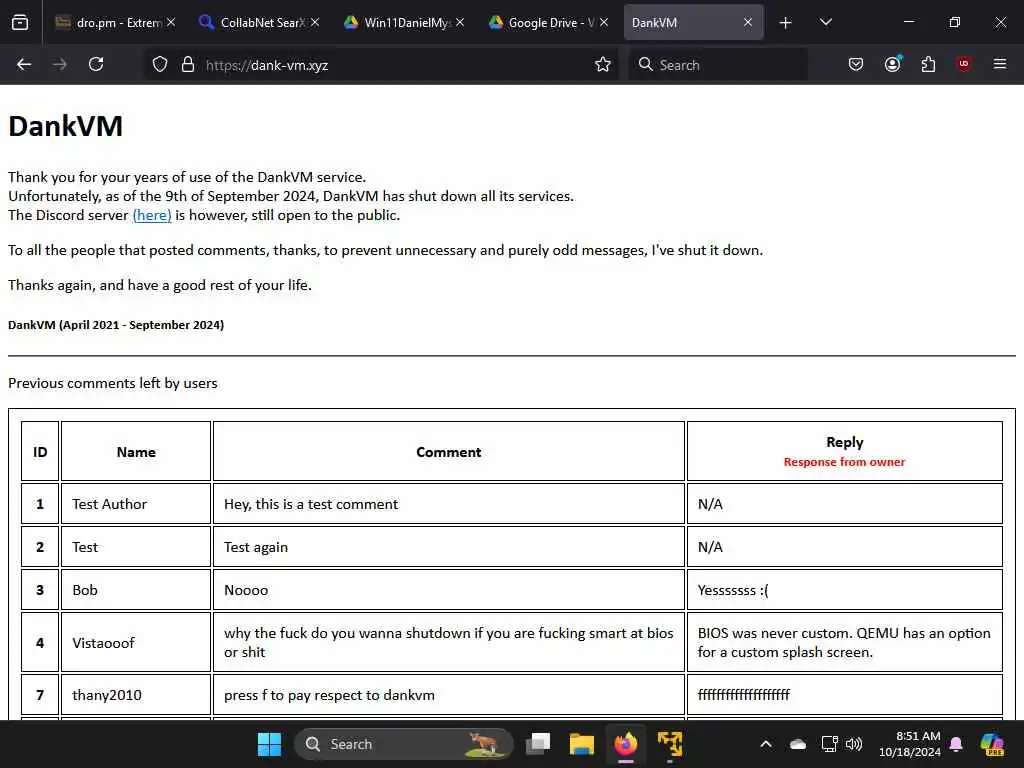
Task: Click the 'Name' column header
Action: (x=136, y=452)
